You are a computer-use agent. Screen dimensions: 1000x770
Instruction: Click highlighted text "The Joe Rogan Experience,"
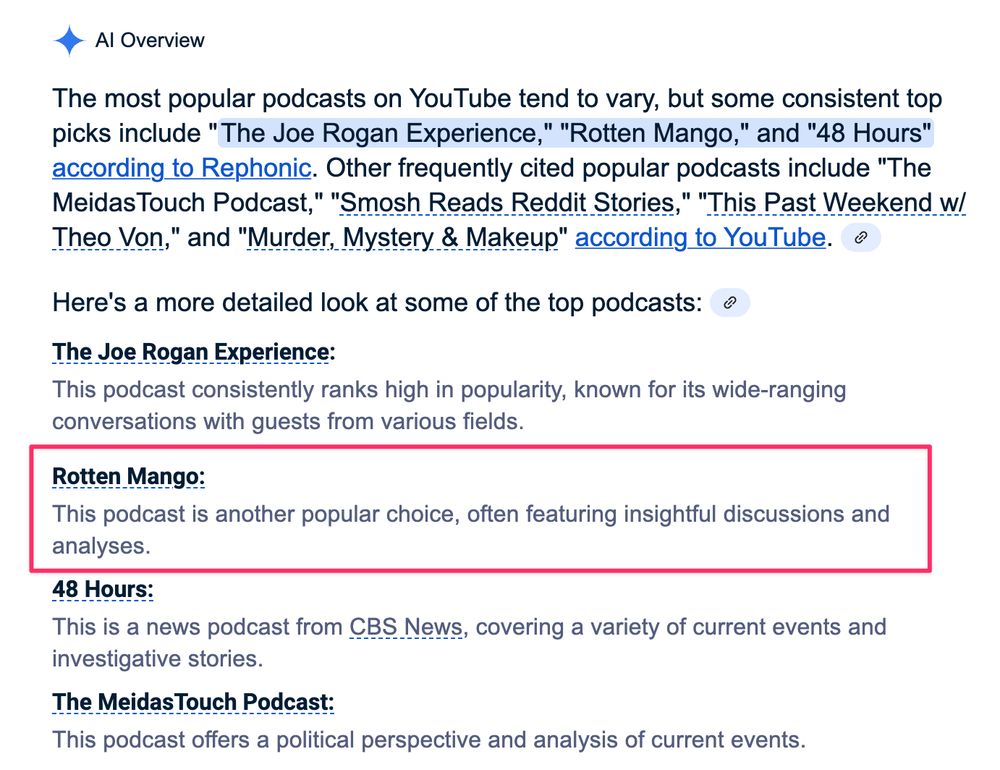click(x=386, y=133)
